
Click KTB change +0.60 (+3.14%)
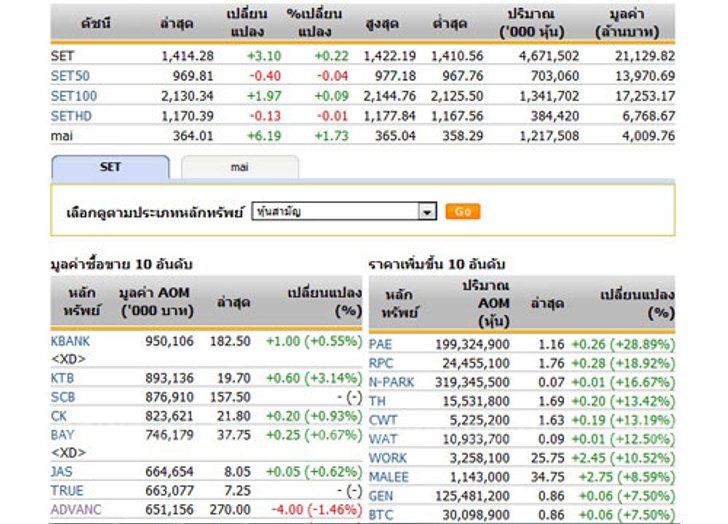pyautogui.click(x=313, y=378)
